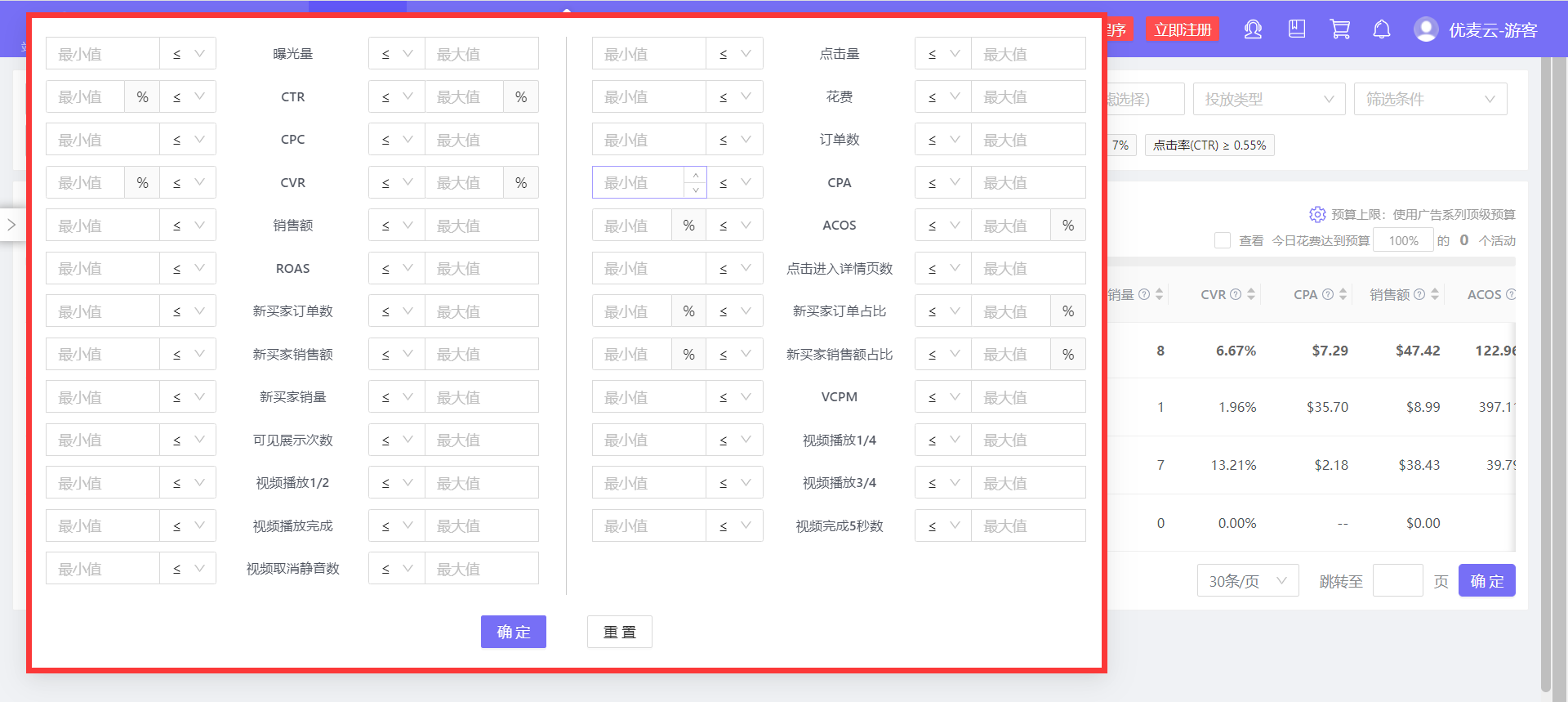This screenshot has width=1568, height=702.
Task: Click the 销售额 column help icon
Action: coord(1419,294)
